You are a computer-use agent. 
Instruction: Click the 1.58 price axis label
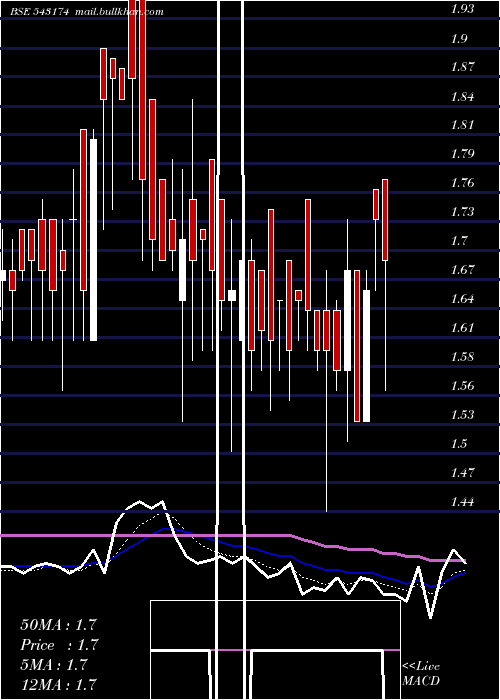pyautogui.click(x=463, y=357)
